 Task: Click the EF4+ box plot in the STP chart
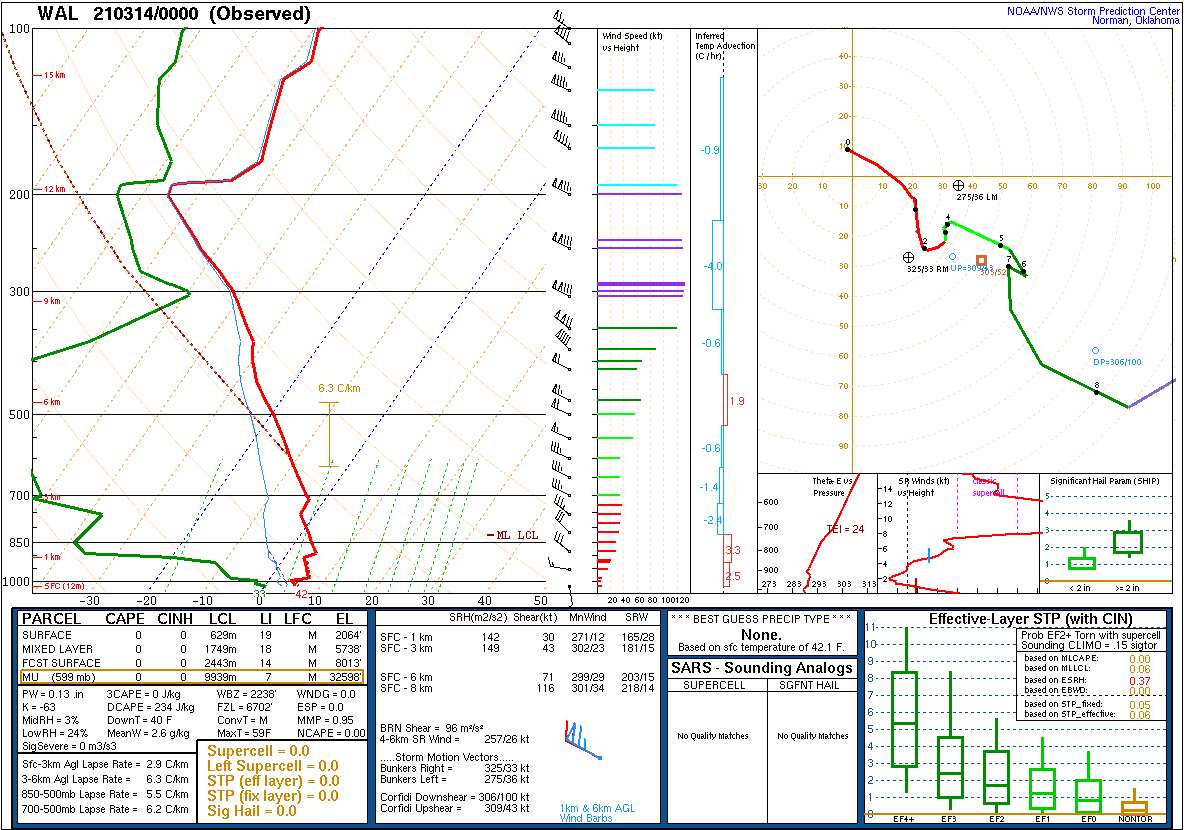tap(905, 710)
